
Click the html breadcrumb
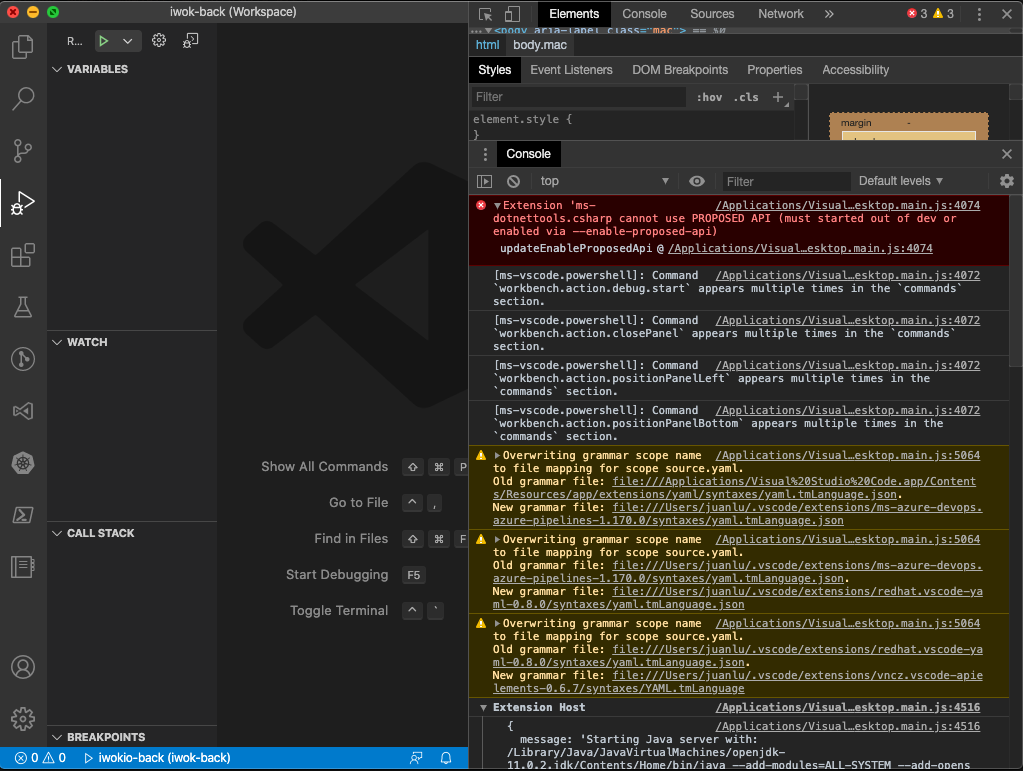487,45
